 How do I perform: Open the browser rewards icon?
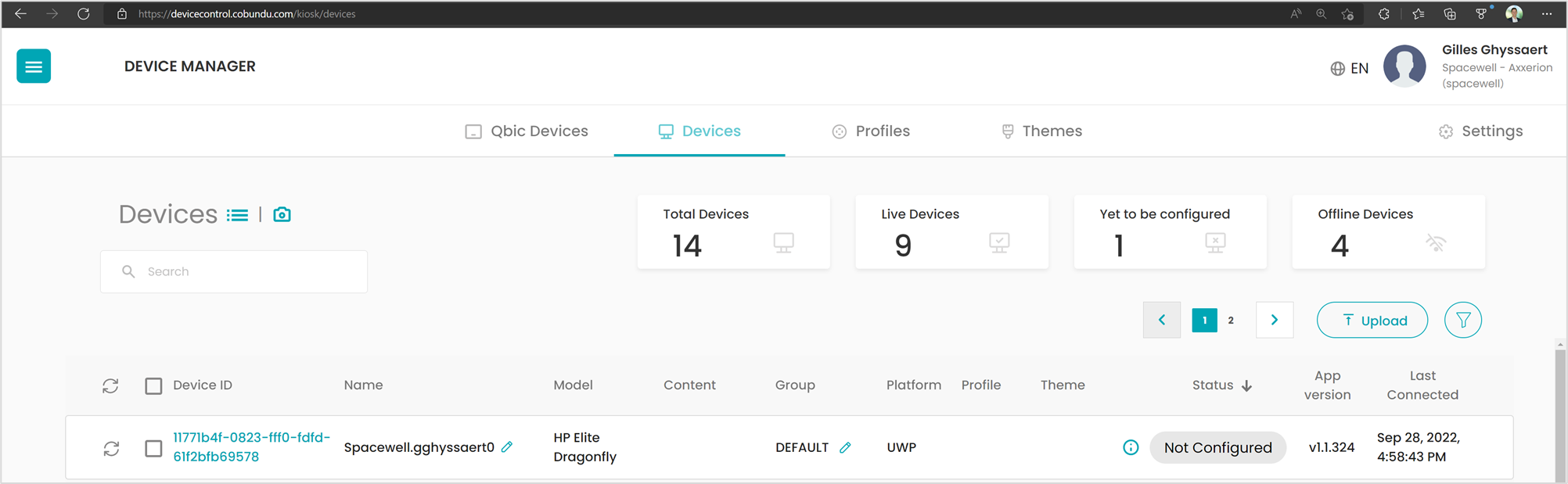[1481, 14]
